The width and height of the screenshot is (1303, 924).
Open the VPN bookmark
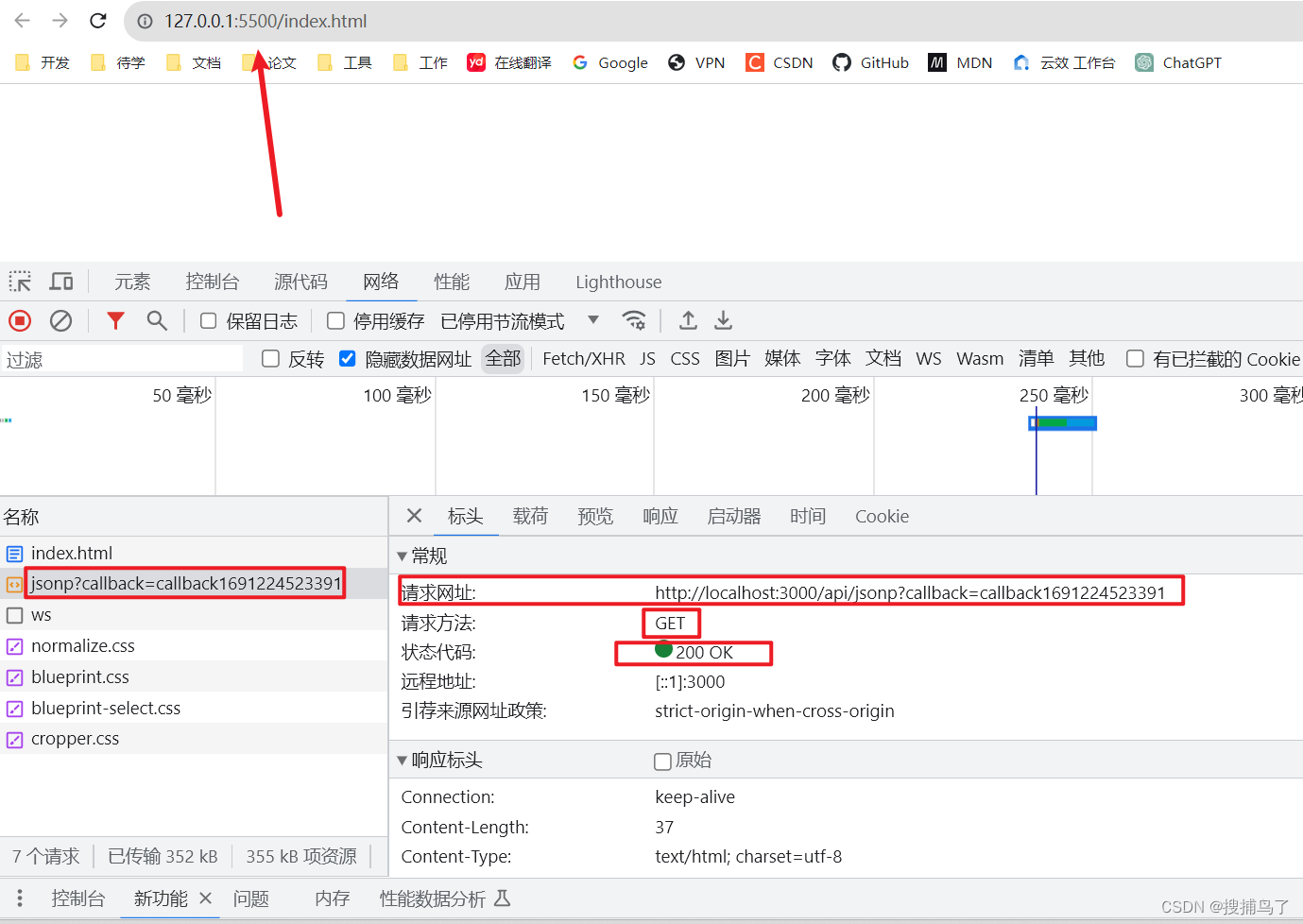(696, 62)
